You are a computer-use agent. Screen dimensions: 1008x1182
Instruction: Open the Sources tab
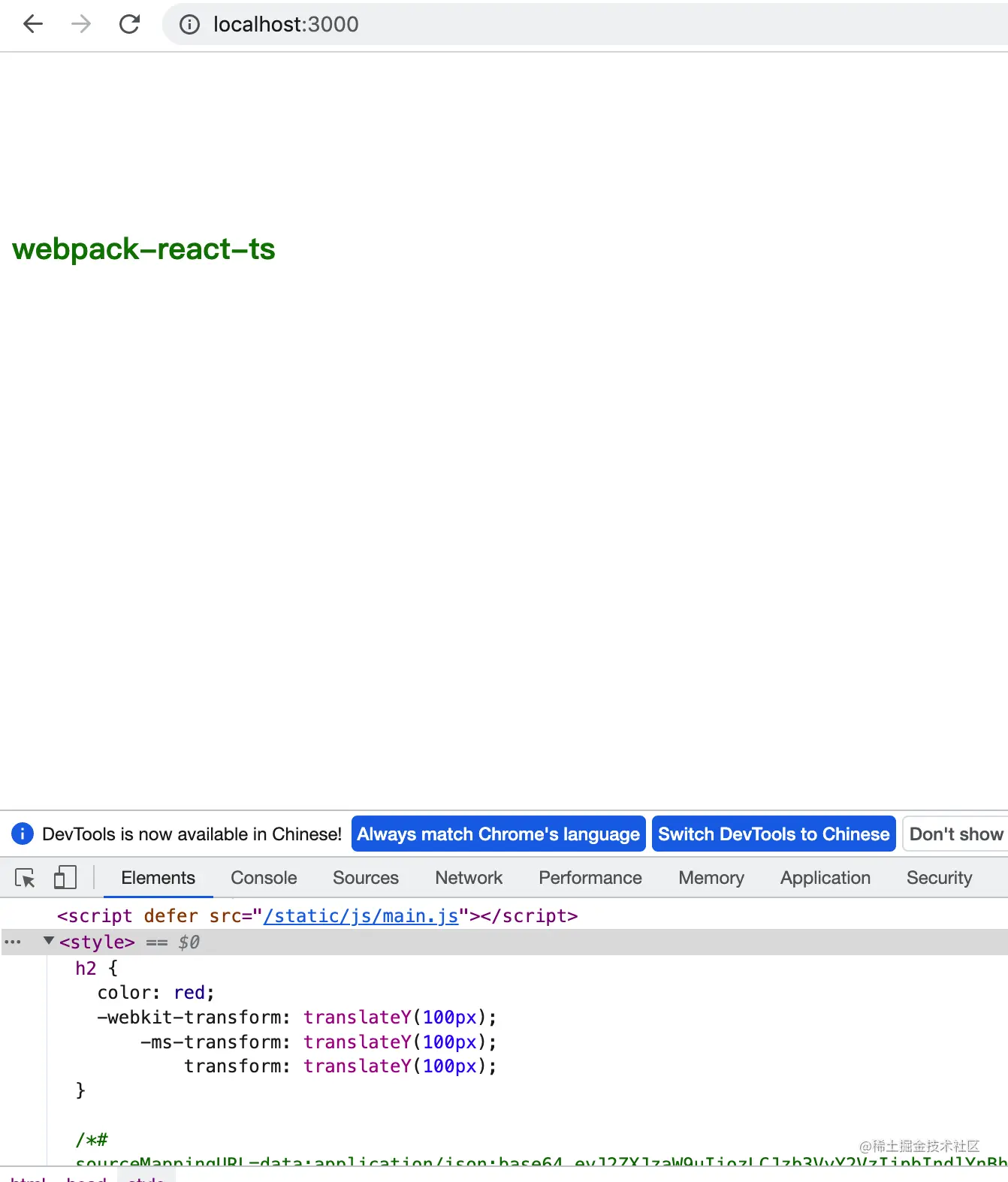[x=366, y=878]
